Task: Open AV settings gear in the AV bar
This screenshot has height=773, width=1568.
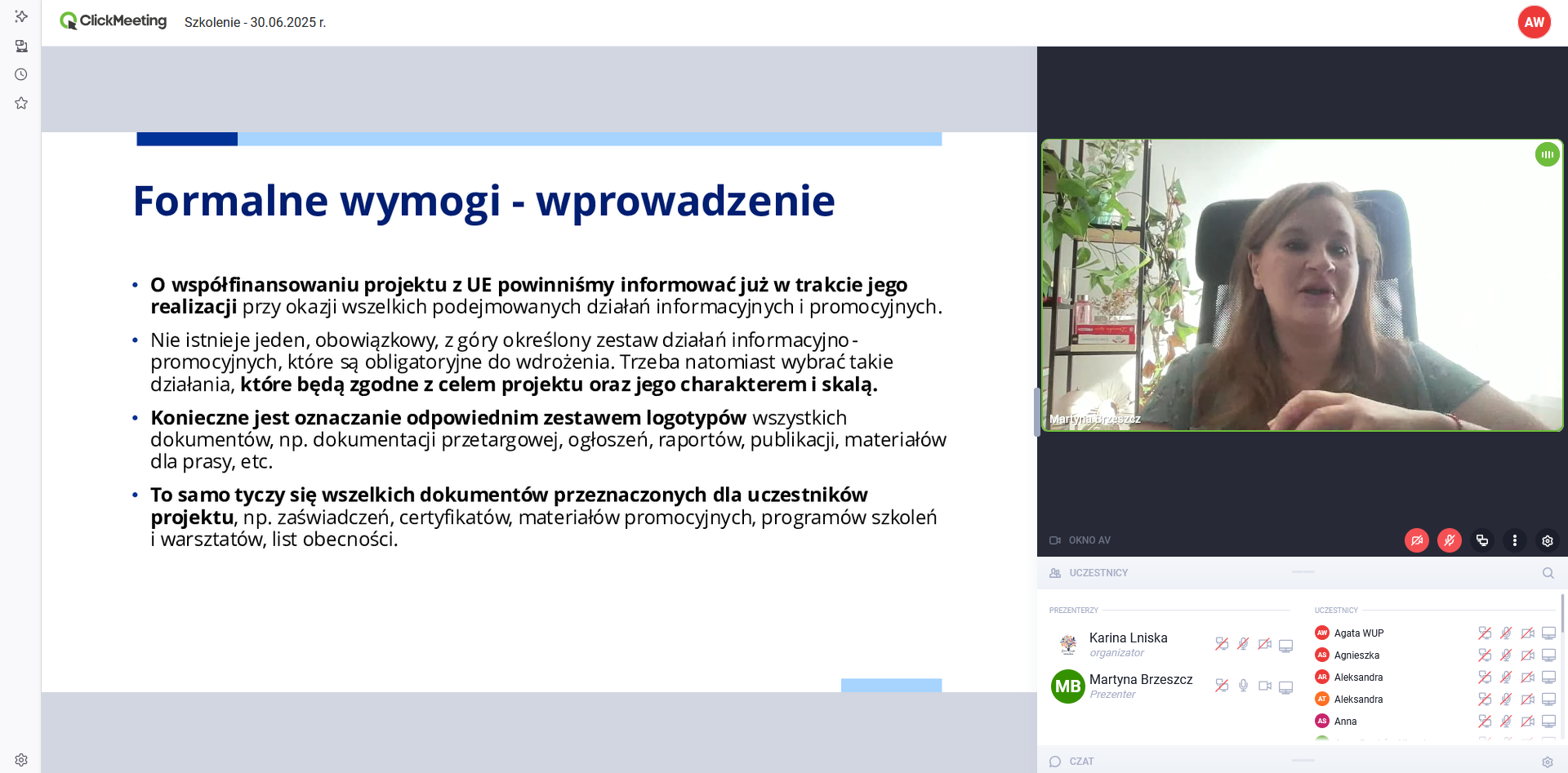Action: point(1548,540)
